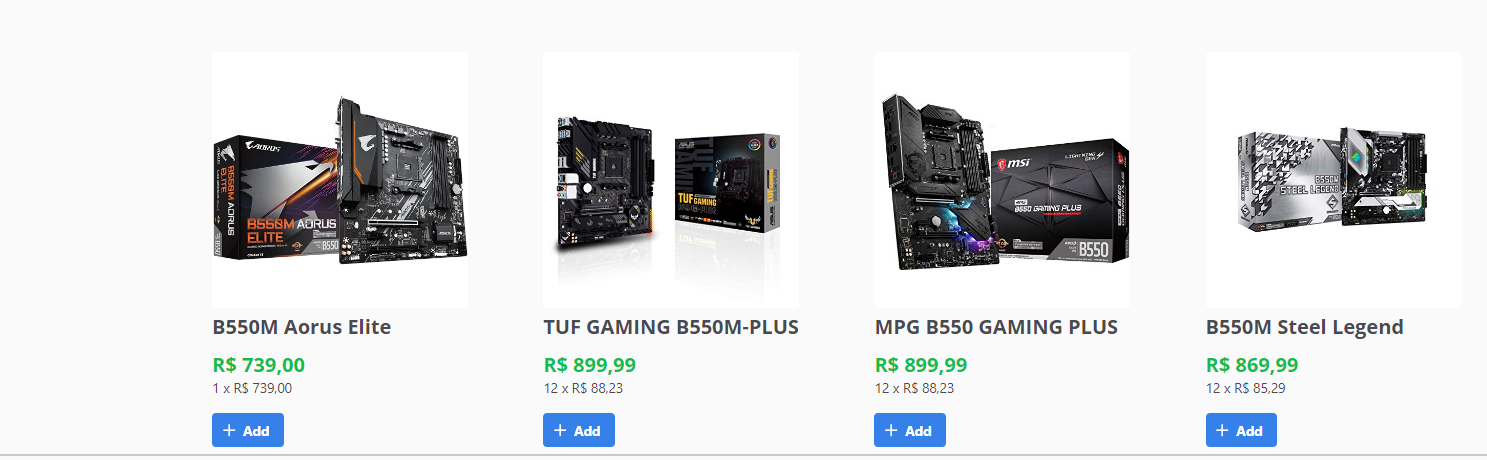Screen dimensions: 1487x460
Task: Open the B550M Steel Legend product image
Action: [x=1334, y=180]
